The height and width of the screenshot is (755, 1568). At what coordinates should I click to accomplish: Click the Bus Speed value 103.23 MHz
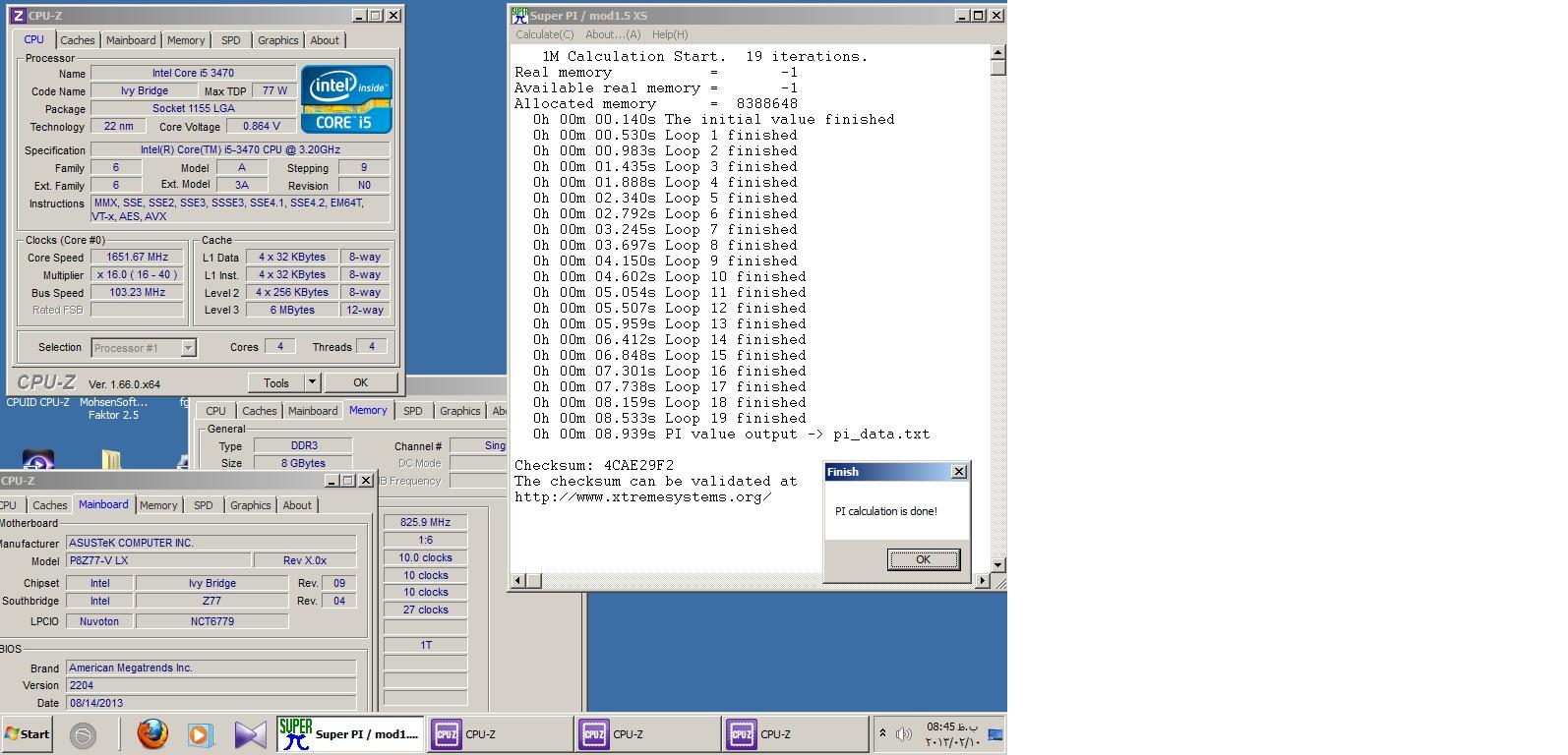(x=138, y=292)
